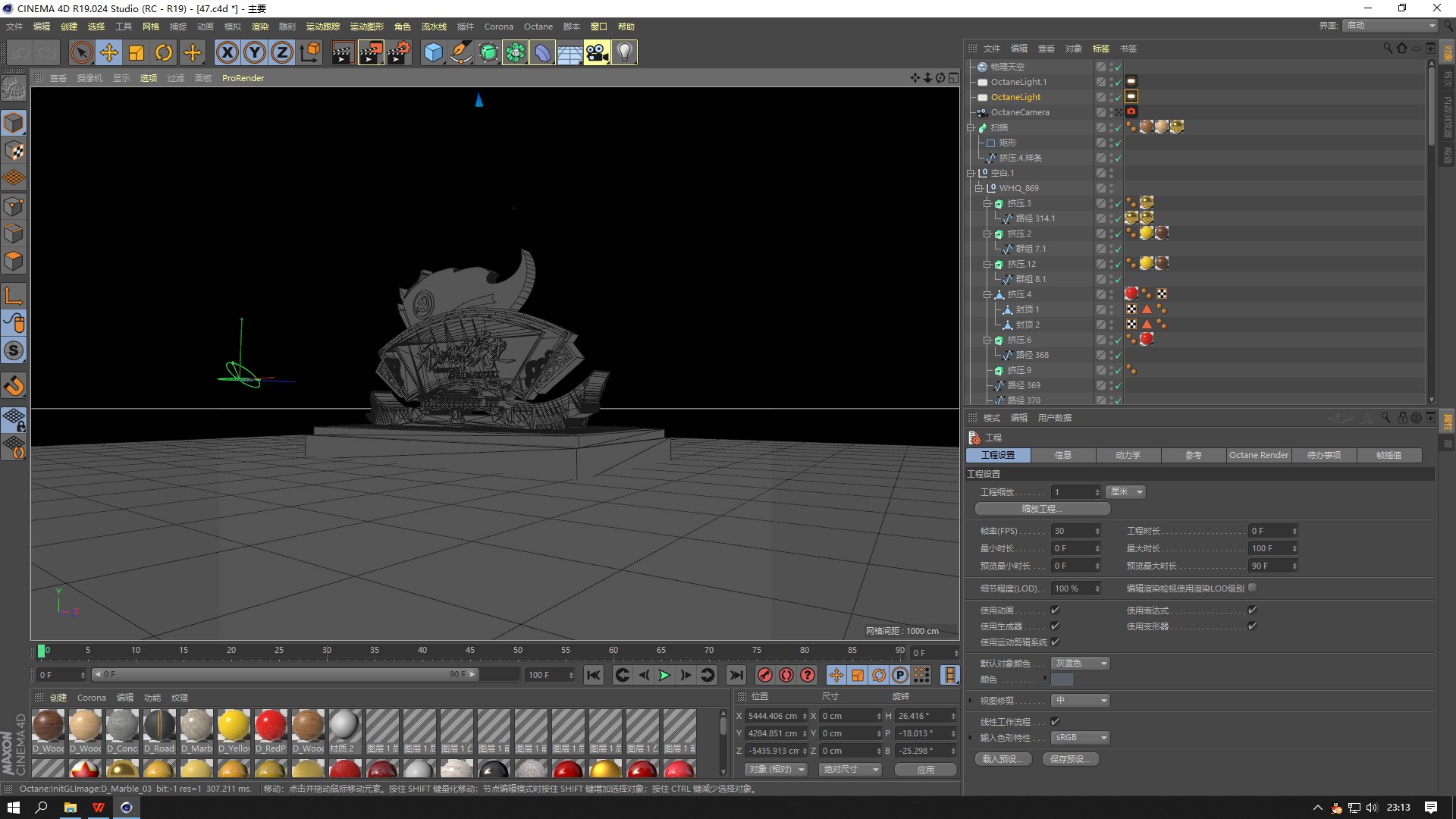The height and width of the screenshot is (819, 1456).
Task: Click 载入预设 button
Action: click(x=1003, y=759)
